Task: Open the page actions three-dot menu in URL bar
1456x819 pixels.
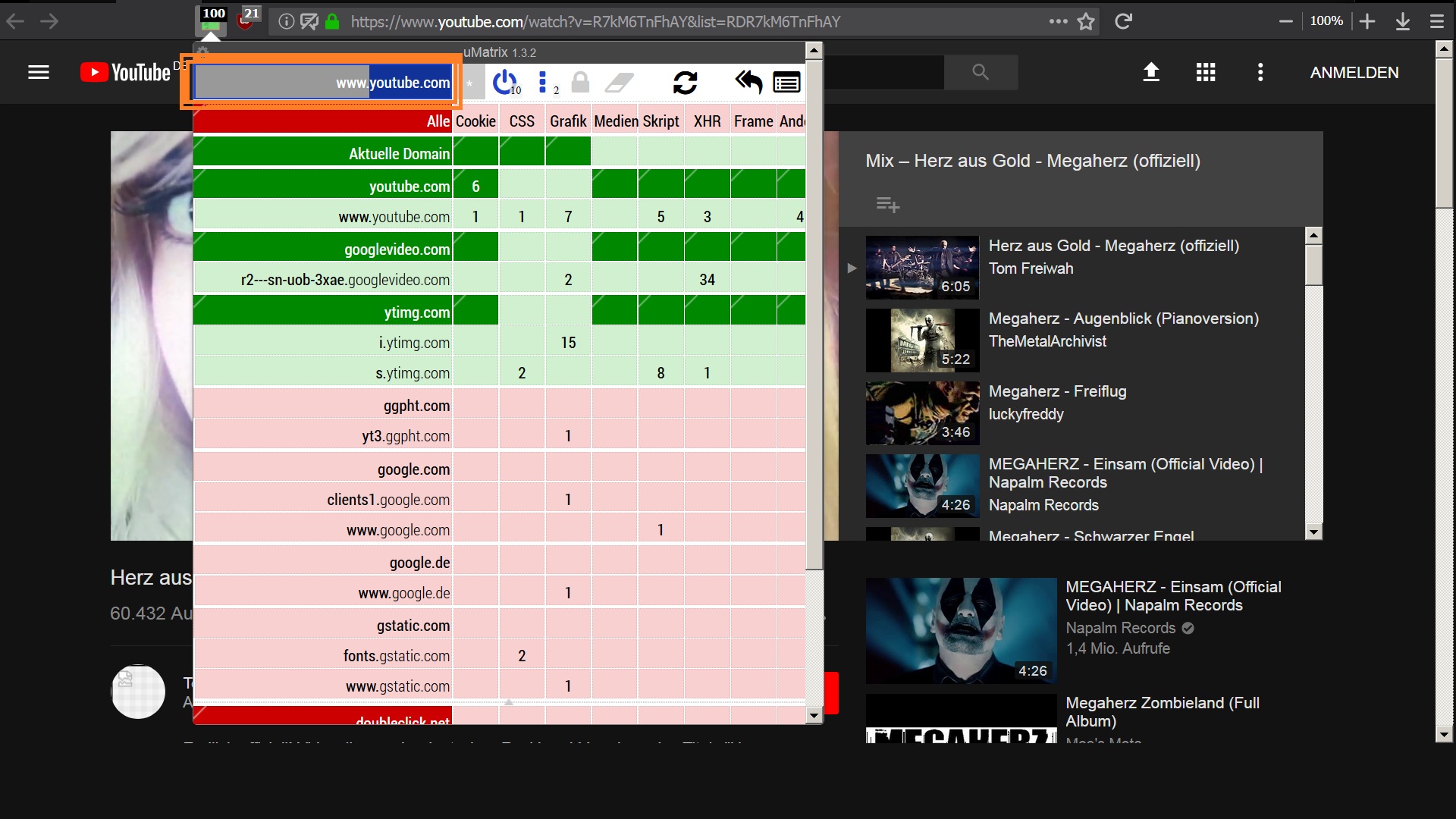Action: (1058, 21)
